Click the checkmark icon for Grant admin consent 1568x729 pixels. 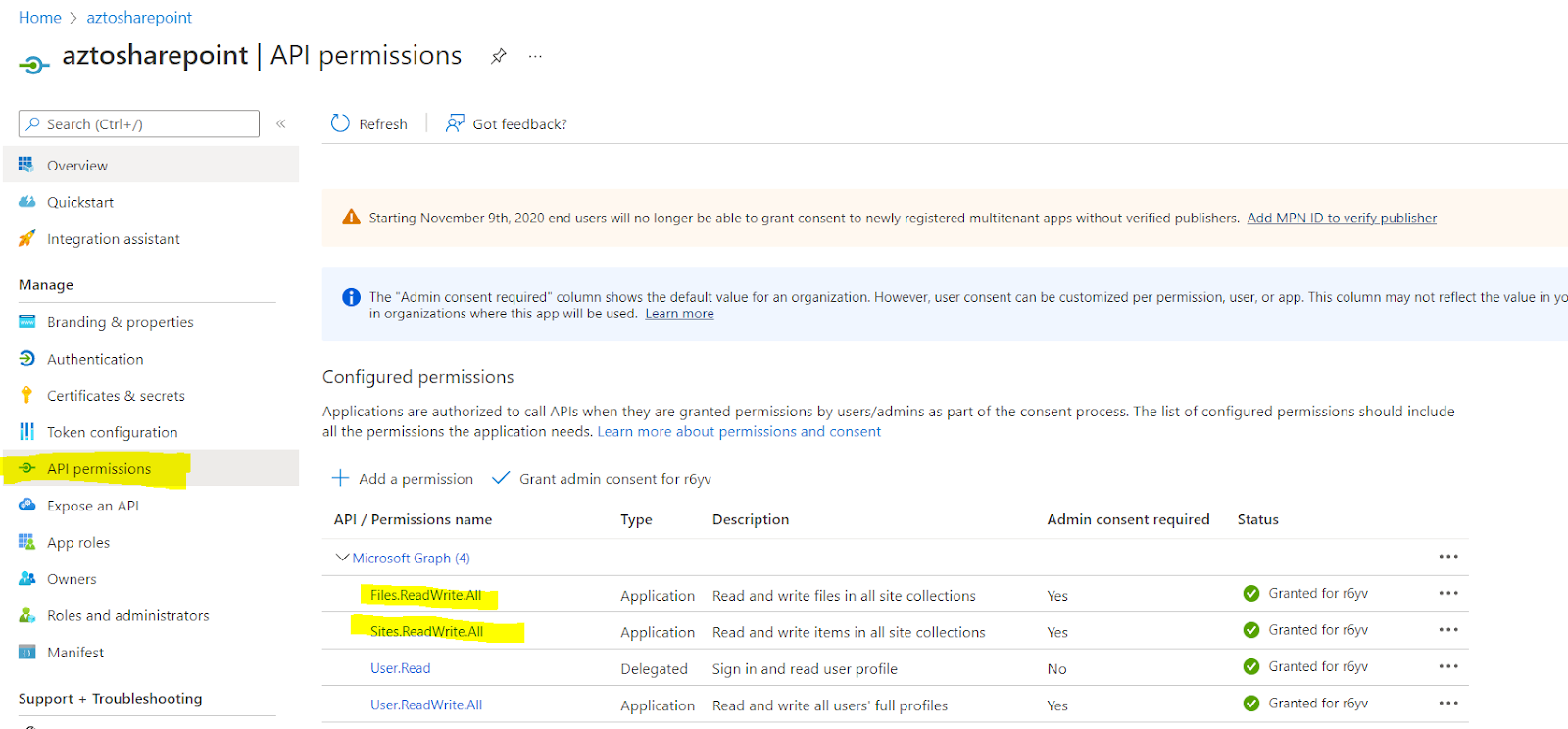pyautogui.click(x=501, y=478)
